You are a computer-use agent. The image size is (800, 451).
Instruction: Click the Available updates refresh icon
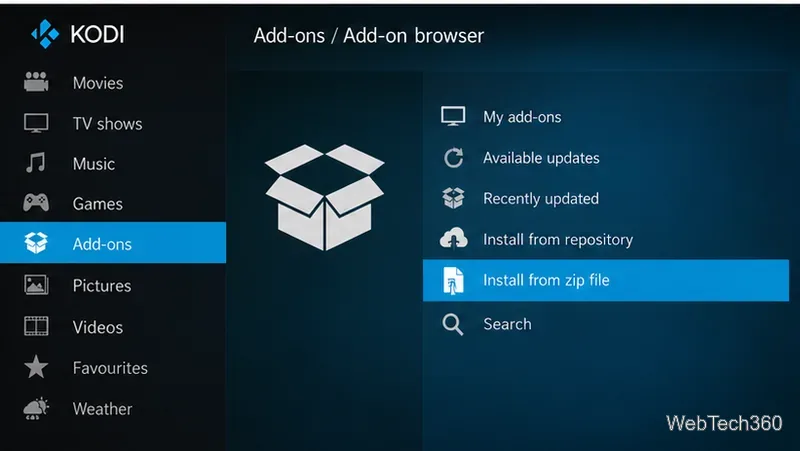tap(453, 158)
